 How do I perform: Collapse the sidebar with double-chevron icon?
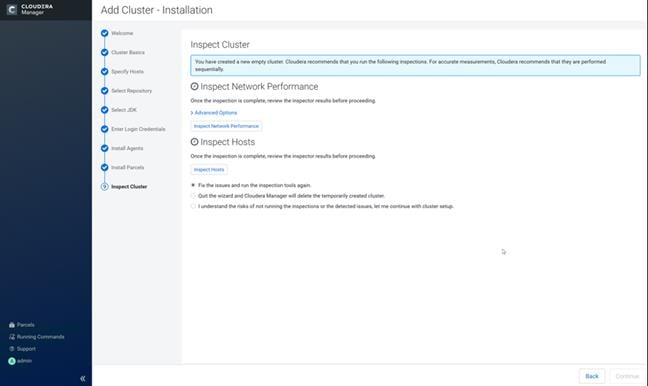point(83,379)
